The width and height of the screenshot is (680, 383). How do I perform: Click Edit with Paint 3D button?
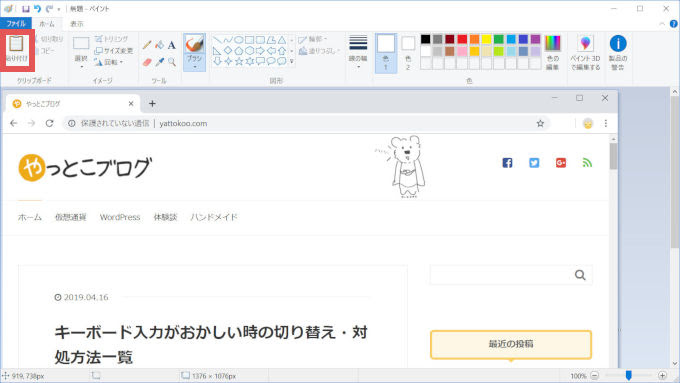(585, 52)
